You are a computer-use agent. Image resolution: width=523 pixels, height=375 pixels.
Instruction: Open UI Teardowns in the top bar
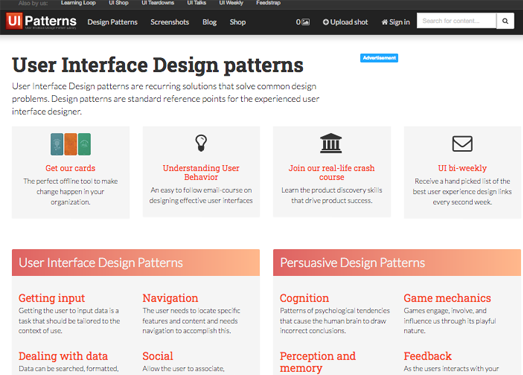(157, 3)
